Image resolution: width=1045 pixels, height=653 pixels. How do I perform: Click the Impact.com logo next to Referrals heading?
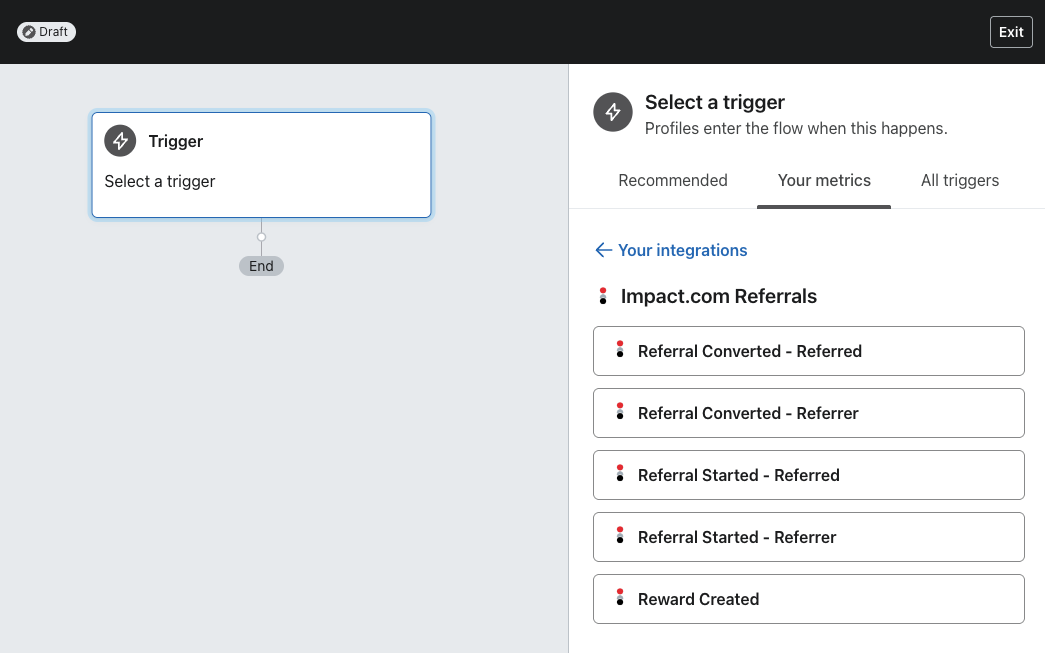coord(603,296)
